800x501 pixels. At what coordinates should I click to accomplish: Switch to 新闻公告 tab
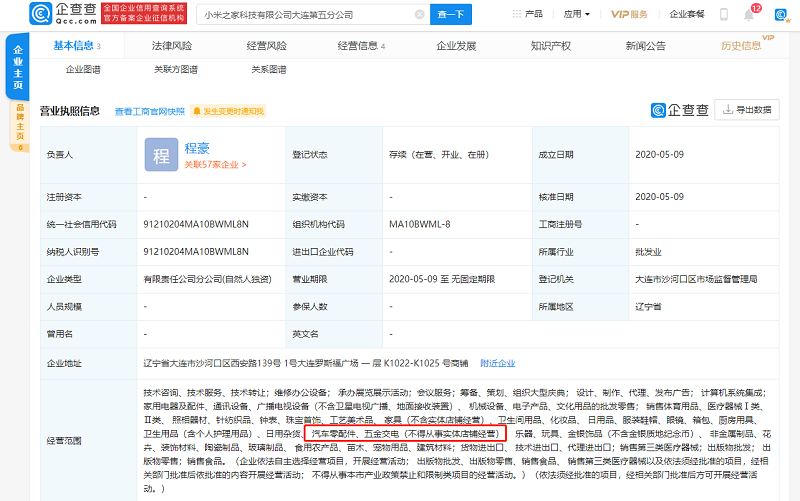[x=645, y=45]
